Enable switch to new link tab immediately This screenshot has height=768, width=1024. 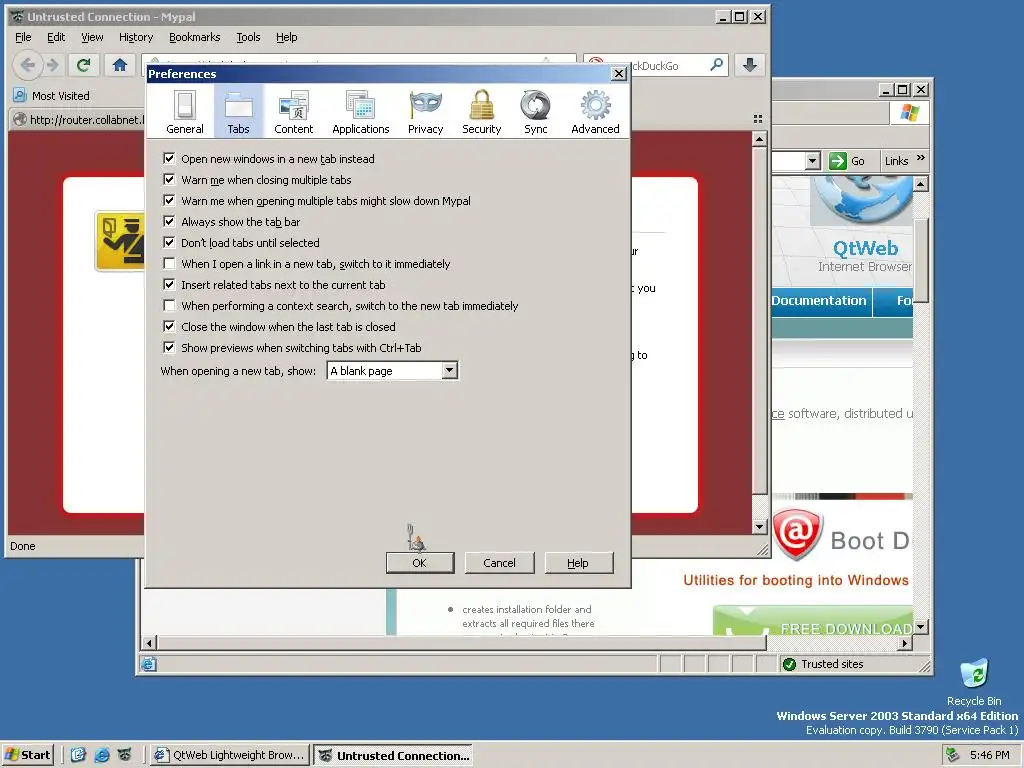pyautogui.click(x=169, y=263)
